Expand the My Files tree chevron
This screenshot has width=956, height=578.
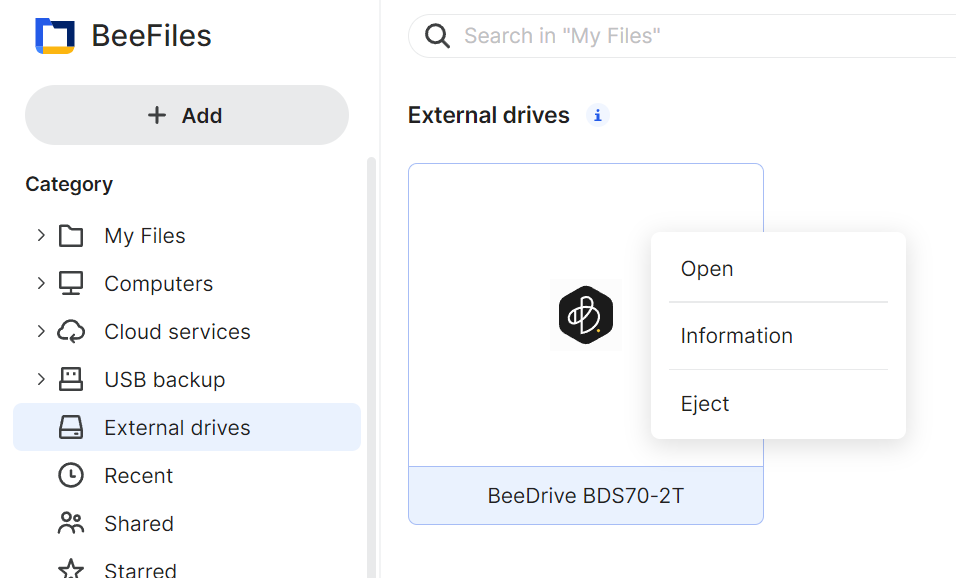(x=41, y=236)
